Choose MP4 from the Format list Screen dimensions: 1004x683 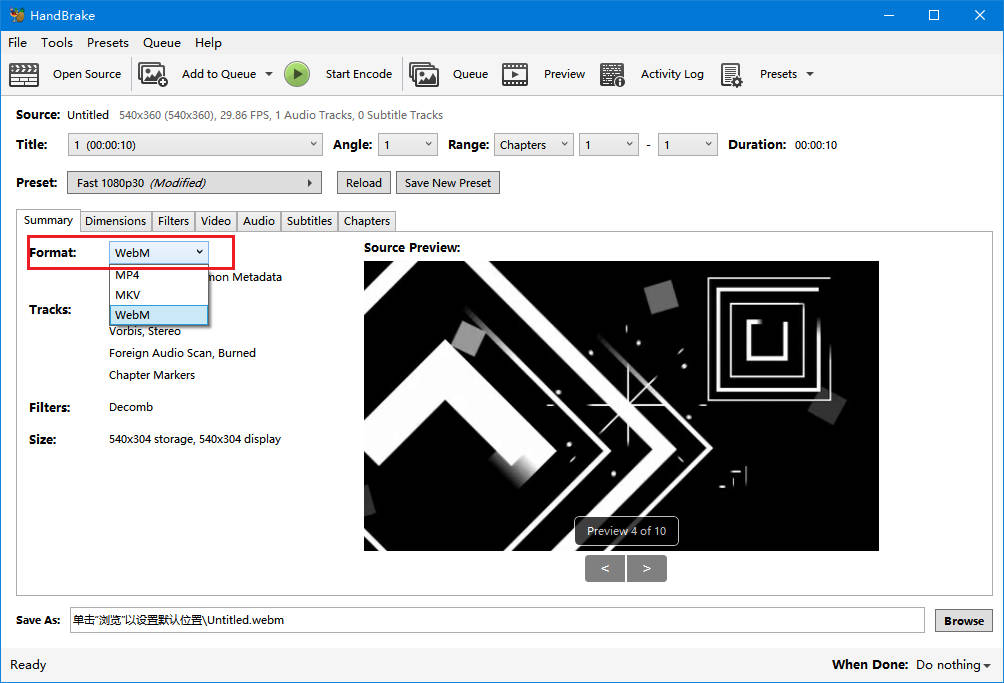(159, 275)
